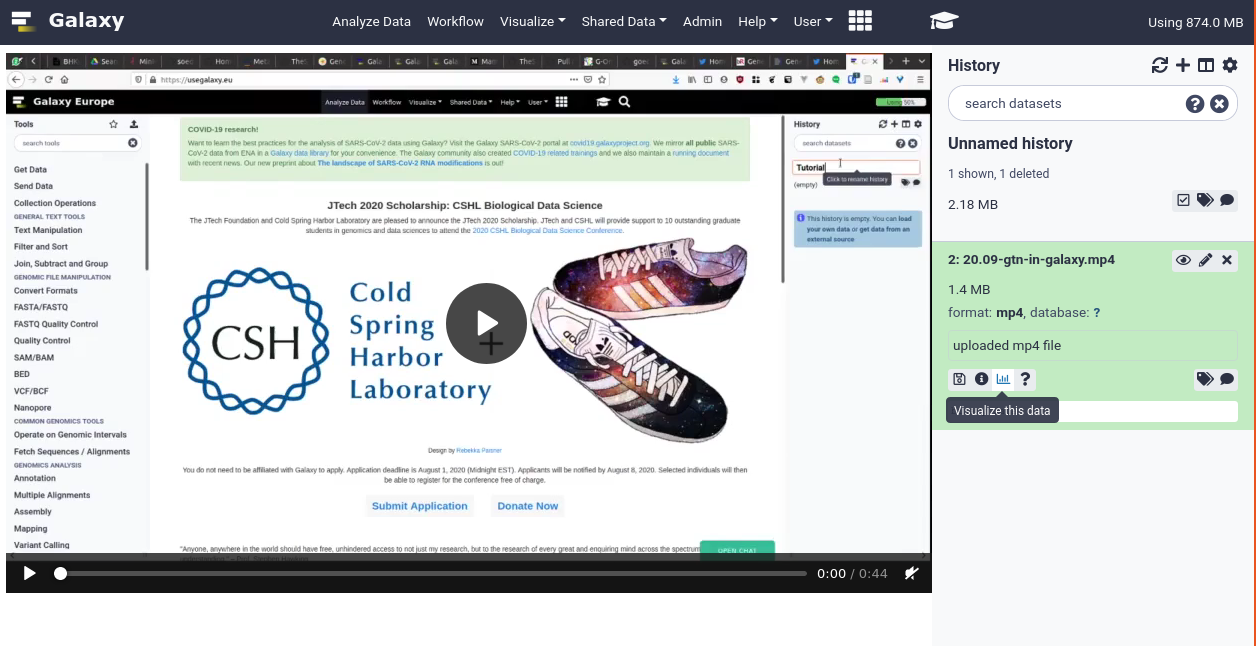
Task: Edit dataset attributes with the pencil icon
Action: click(x=1203, y=259)
